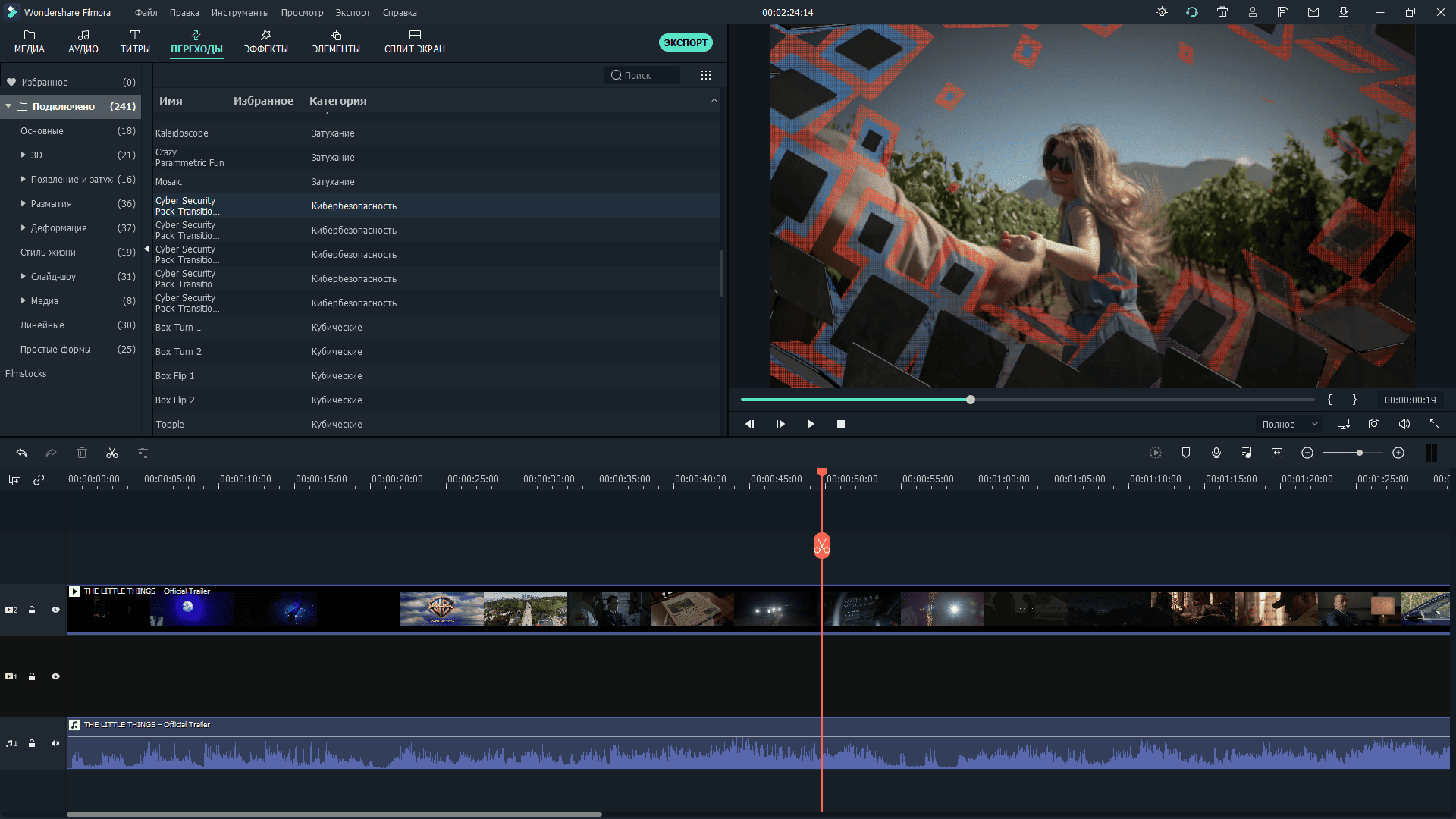Screen dimensions: 1456x819
Task: Toggle lock on video track 1
Action: [32, 676]
